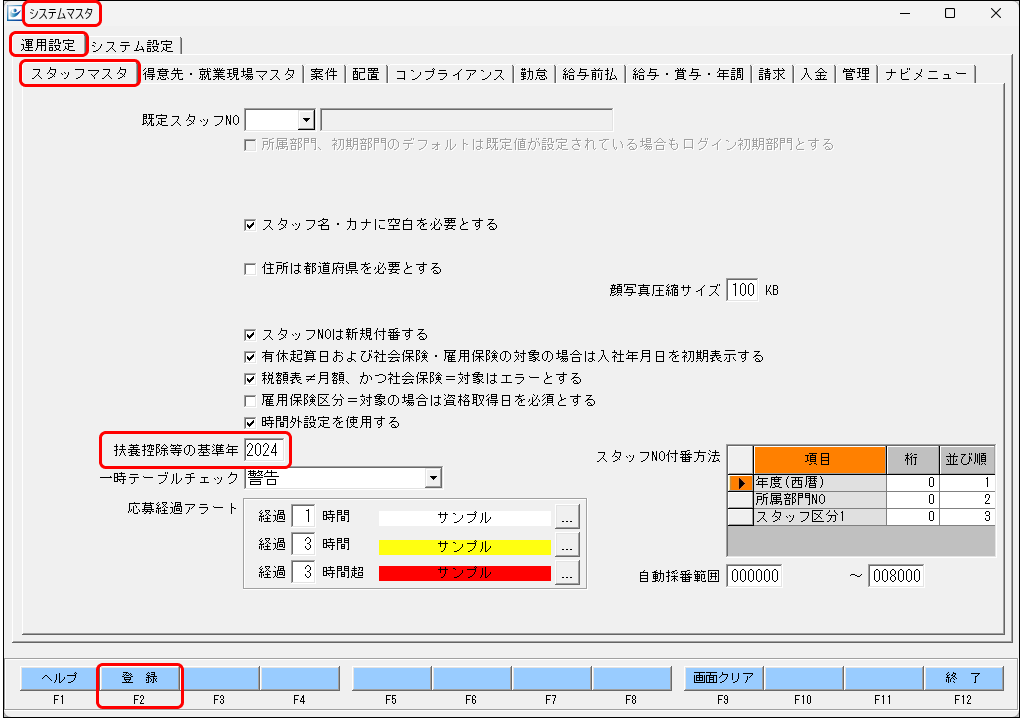Enable 資格取得日を必須とする checkbox
This screenshot has width=1024, height=718.
(249, 401)
